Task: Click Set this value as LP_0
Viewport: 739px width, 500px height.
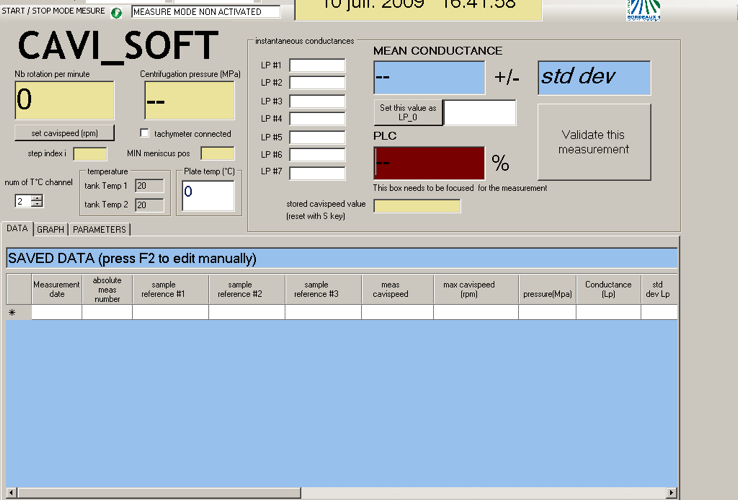Action: point(407,112)
